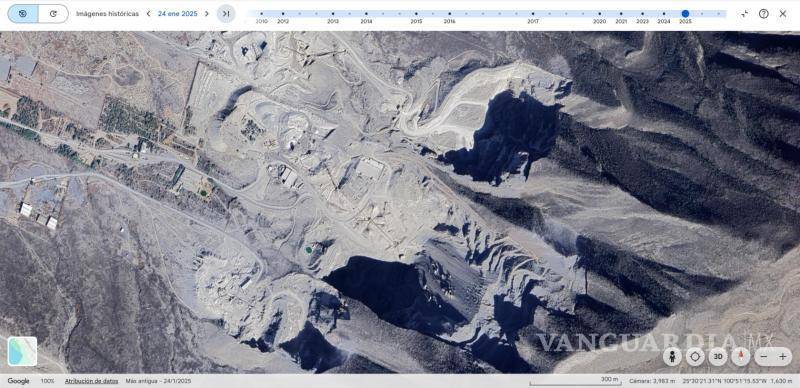Toggle the 3D view button
This screenshot has height=388, width=800.
click(718, 356)
